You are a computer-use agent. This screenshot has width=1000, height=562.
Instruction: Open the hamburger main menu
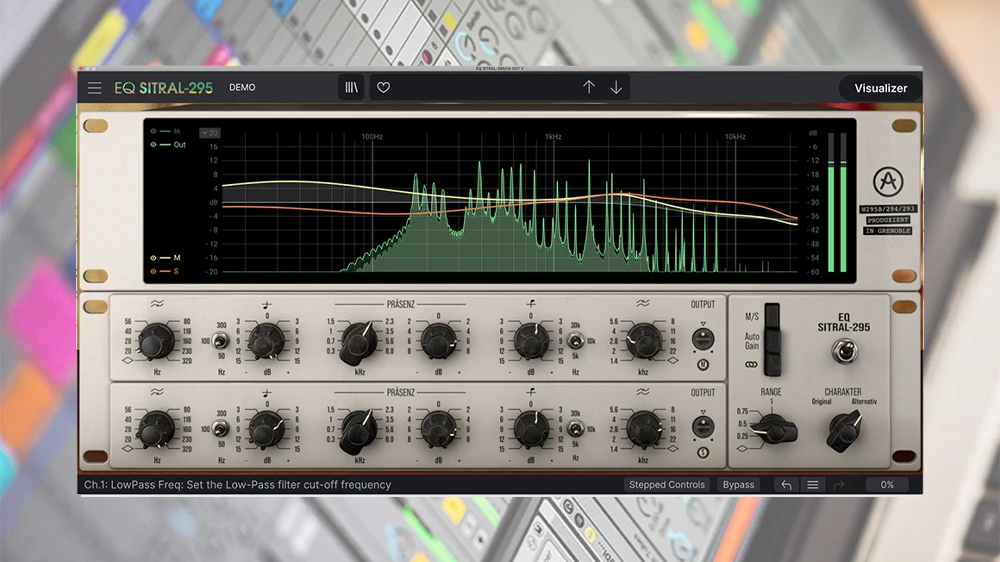94,88
